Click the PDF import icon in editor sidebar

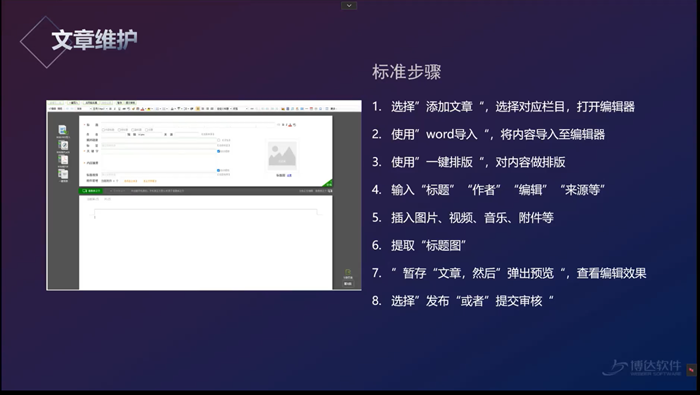[63, 159]
